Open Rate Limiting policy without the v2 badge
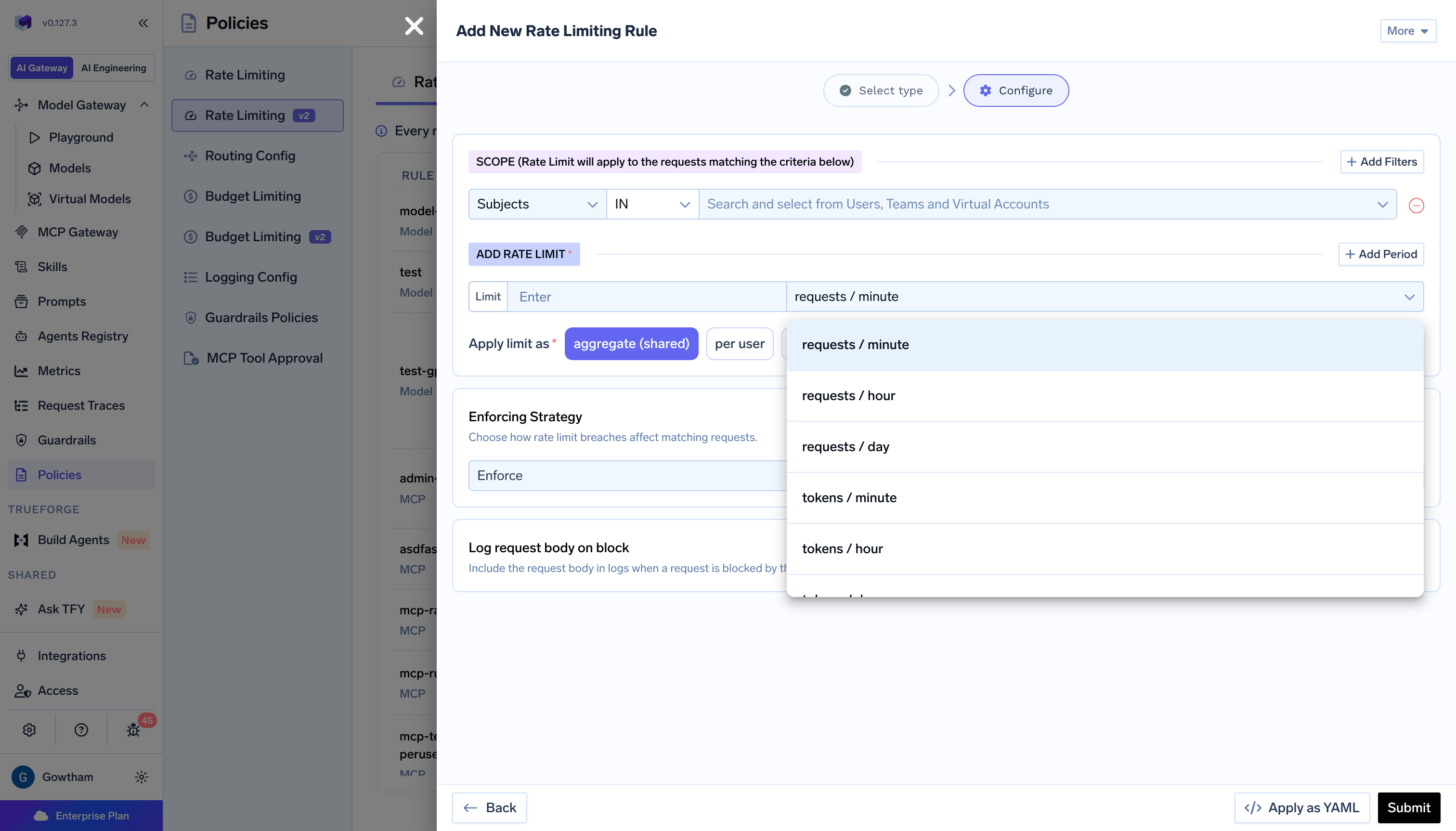Image resolution: width=1456 pixels, height=831 pixels. 245,75
